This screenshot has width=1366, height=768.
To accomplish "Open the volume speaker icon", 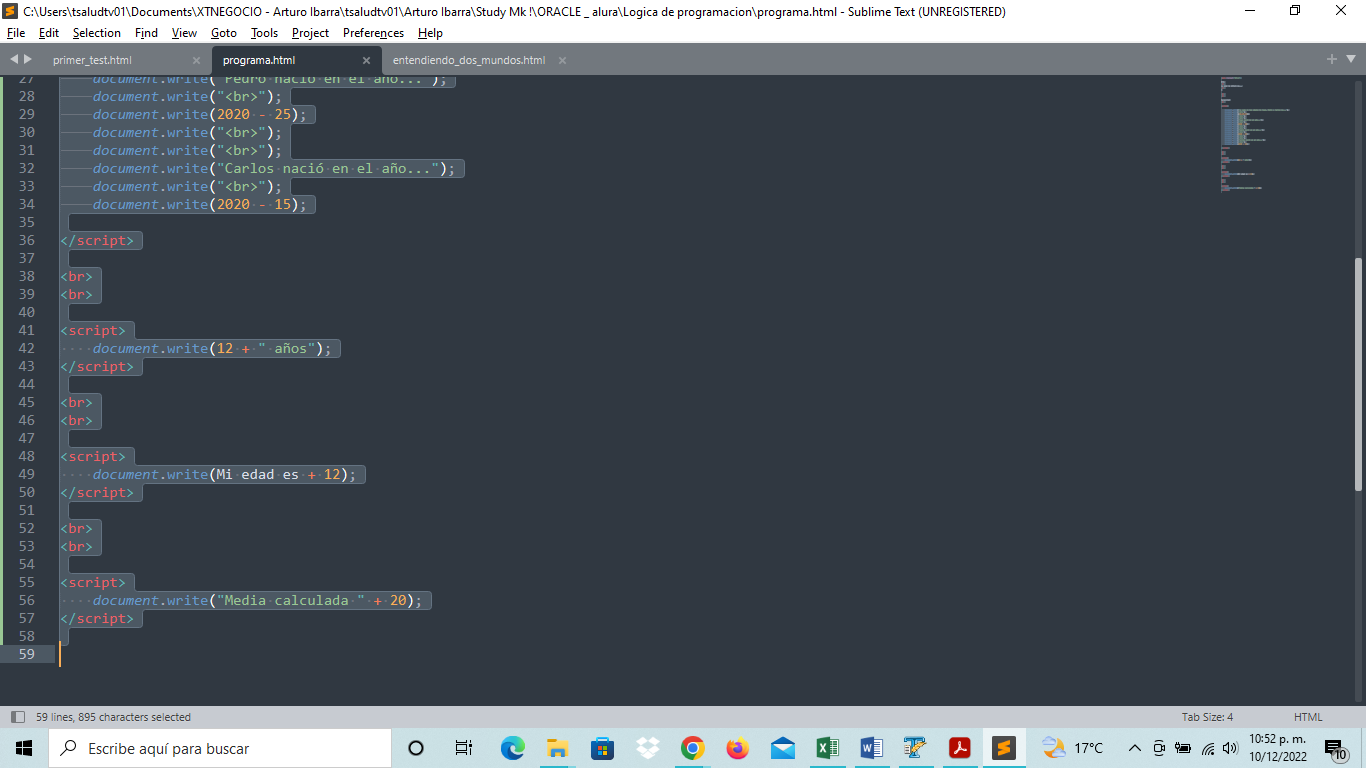I will point(1230,748).
